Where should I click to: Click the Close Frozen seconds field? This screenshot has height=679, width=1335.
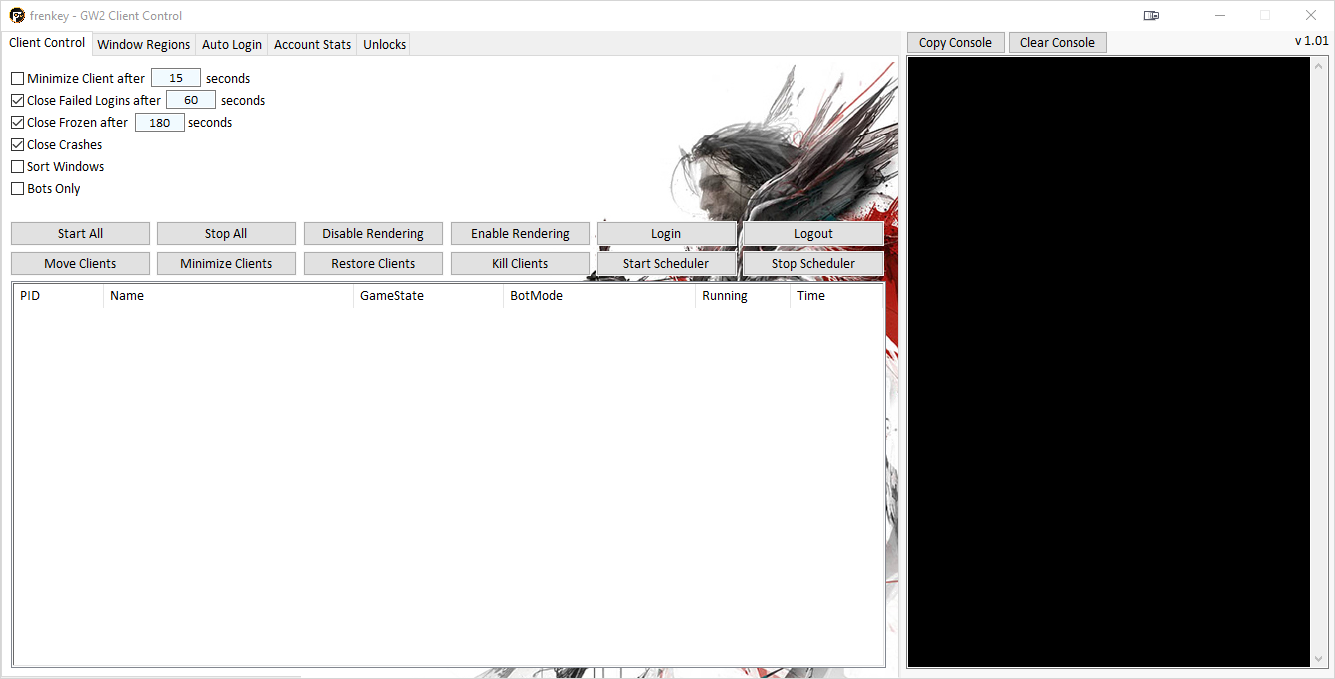(160, 123)
